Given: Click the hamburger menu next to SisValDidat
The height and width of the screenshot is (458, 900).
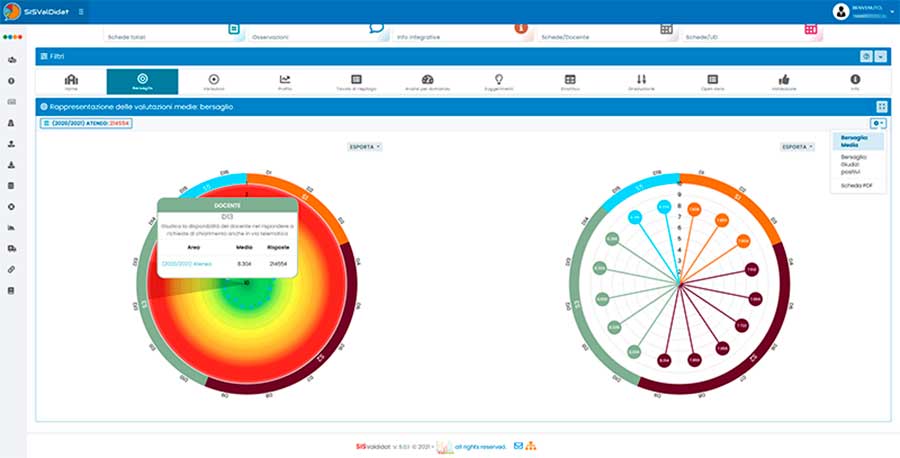Looking at the screenshot, I should [x=81, y=11].
